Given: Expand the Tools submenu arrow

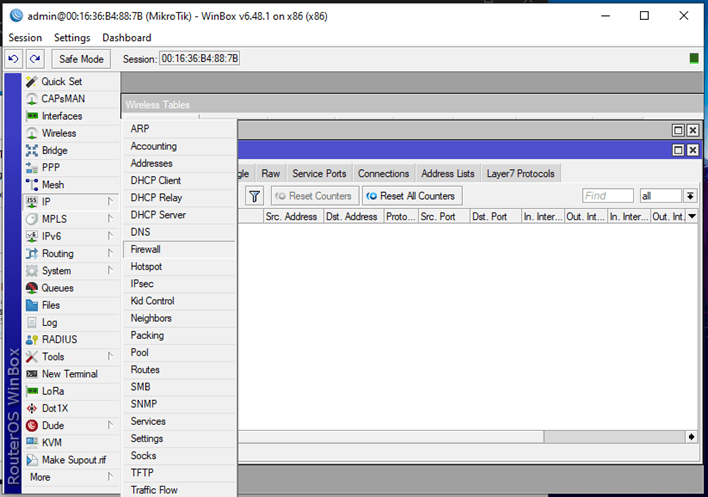Looking at the screenshot, I should pyautogui.click(x=110, y=356).
